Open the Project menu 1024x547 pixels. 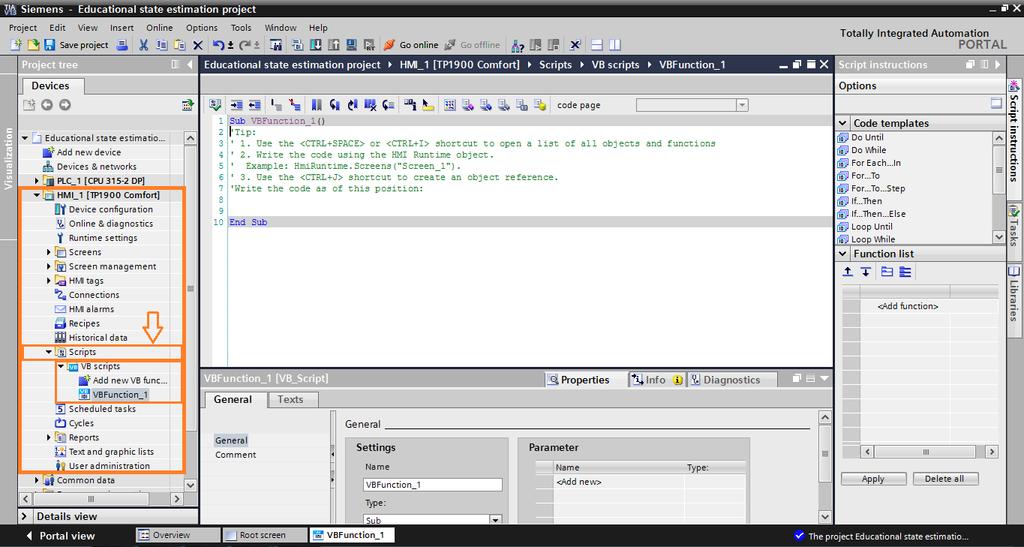tap(23, 27)
